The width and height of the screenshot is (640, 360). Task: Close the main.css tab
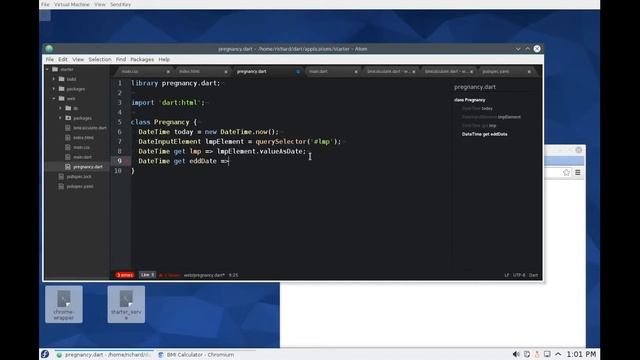coord(168,72)
